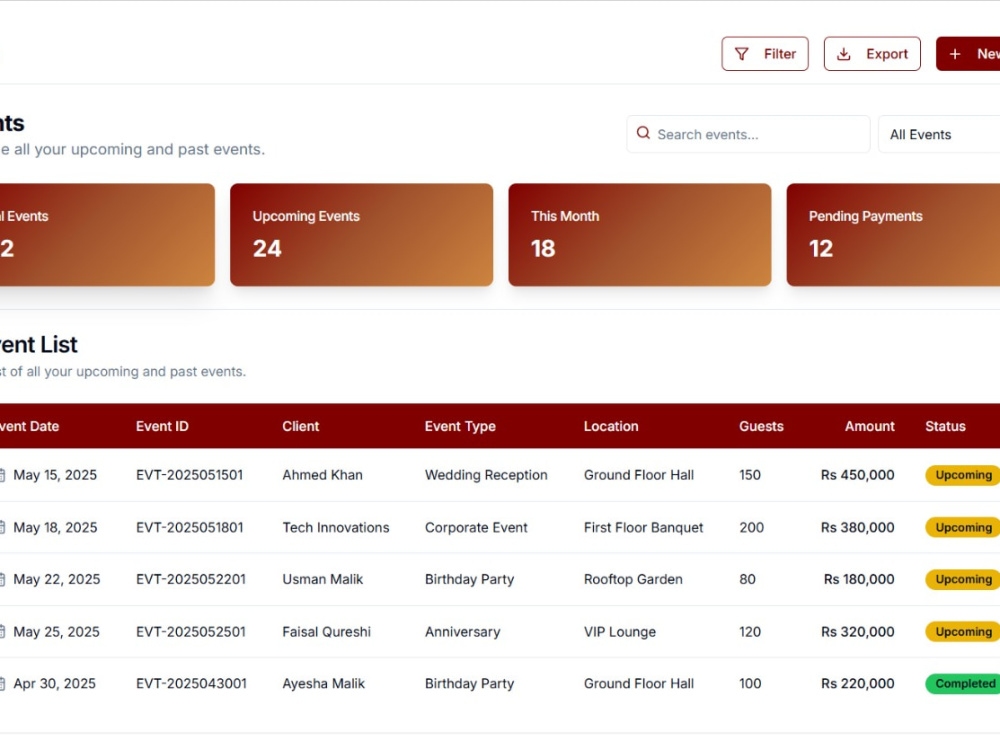Click calendar icon beside Apr 30, 2025

pos(2,684)
